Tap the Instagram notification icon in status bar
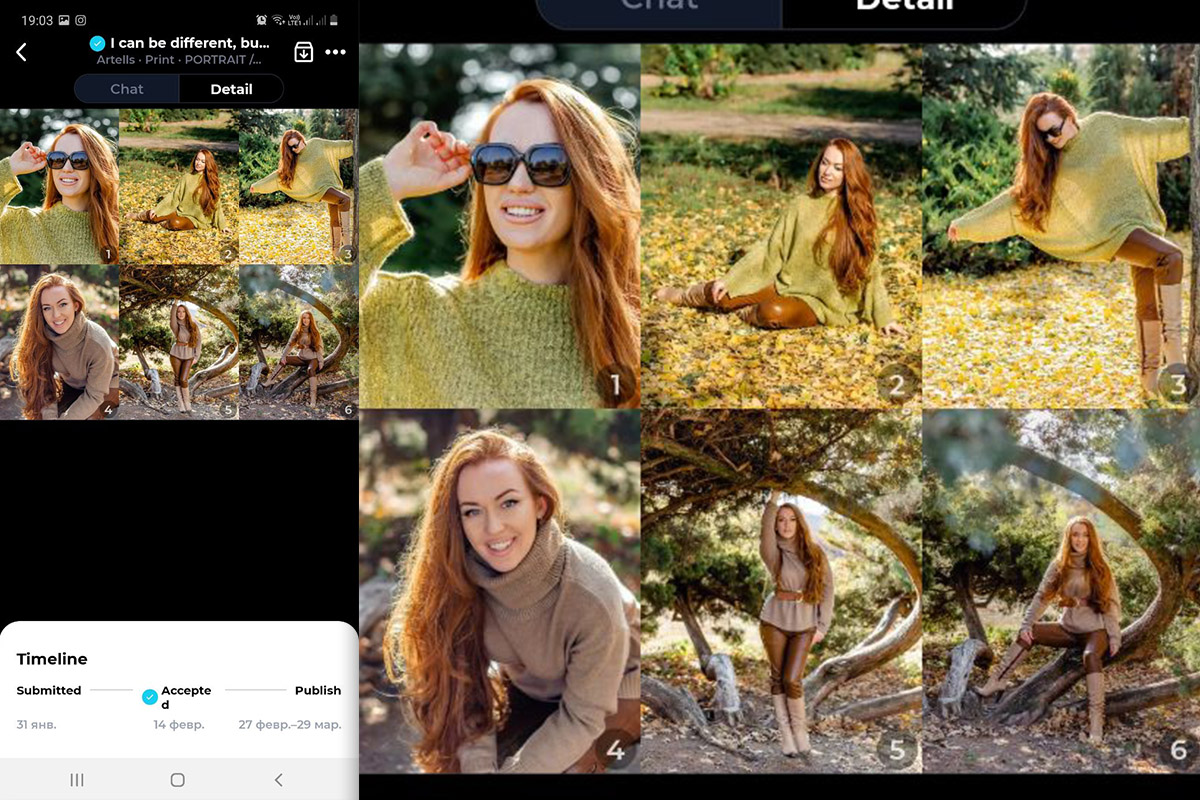1200x800 pixels. tap(80, 20)
